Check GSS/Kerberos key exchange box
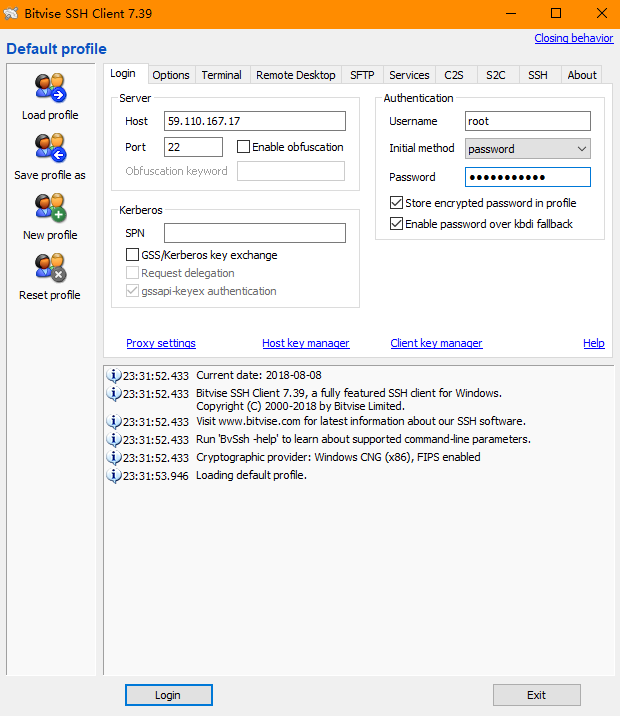This screenshot has height=716, width=620. click(132, 254)
